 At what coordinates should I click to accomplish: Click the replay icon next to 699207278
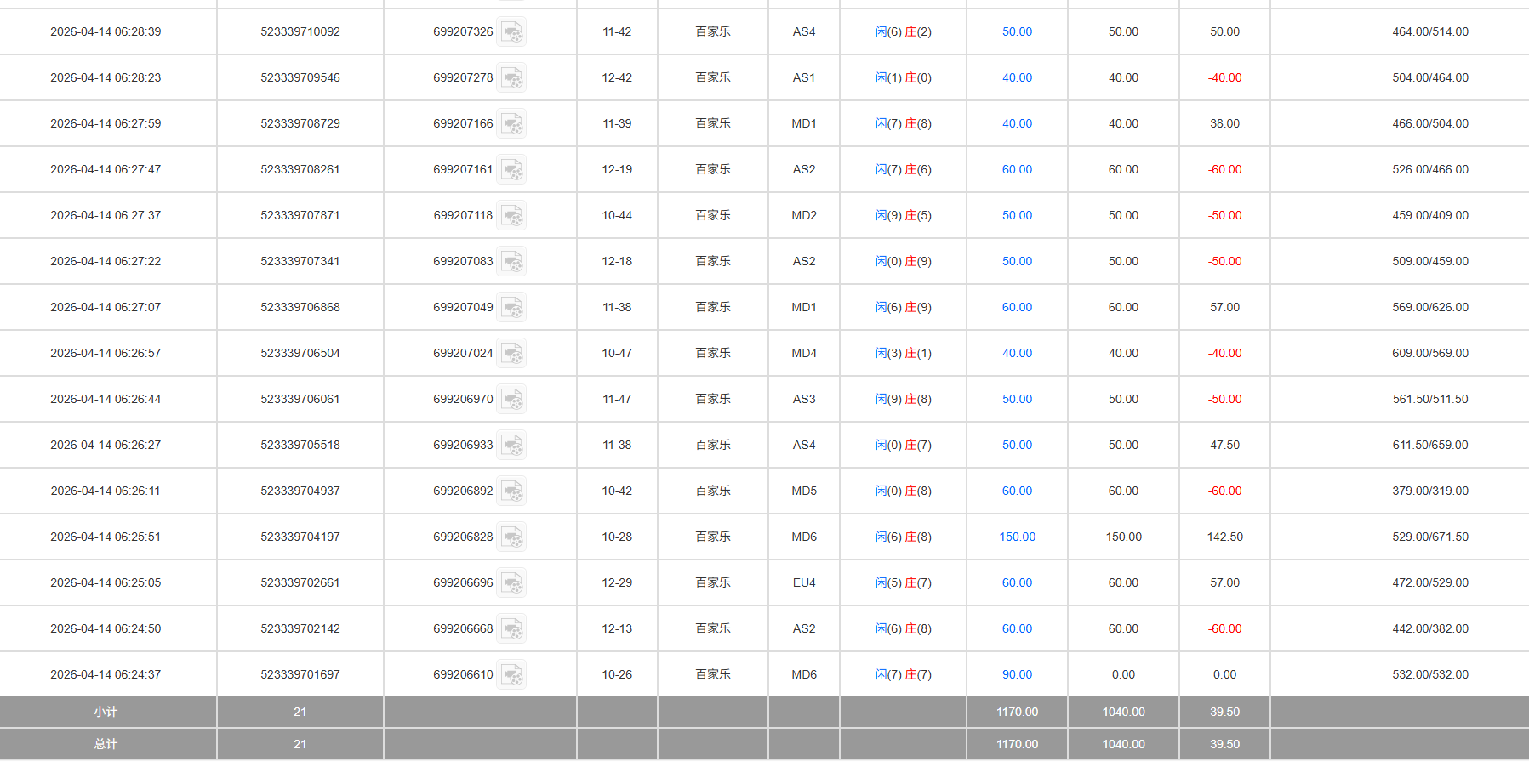pos(511,78)
